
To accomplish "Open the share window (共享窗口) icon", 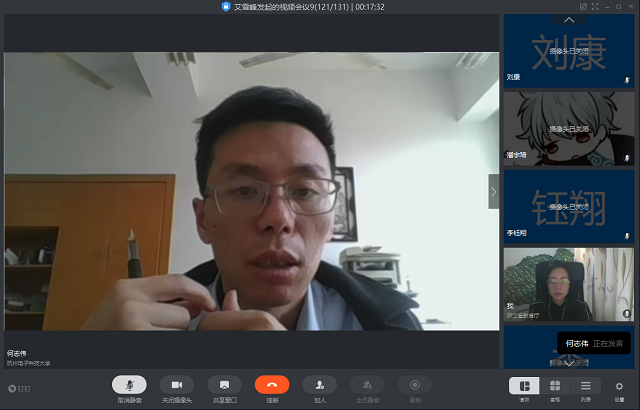I will 224,384.
